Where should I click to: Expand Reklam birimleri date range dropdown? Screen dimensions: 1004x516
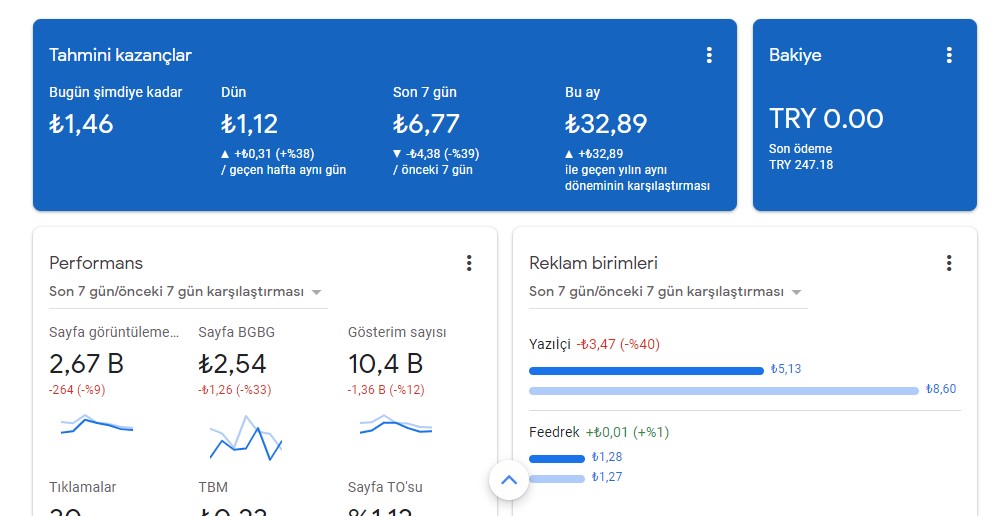point(668,292)
